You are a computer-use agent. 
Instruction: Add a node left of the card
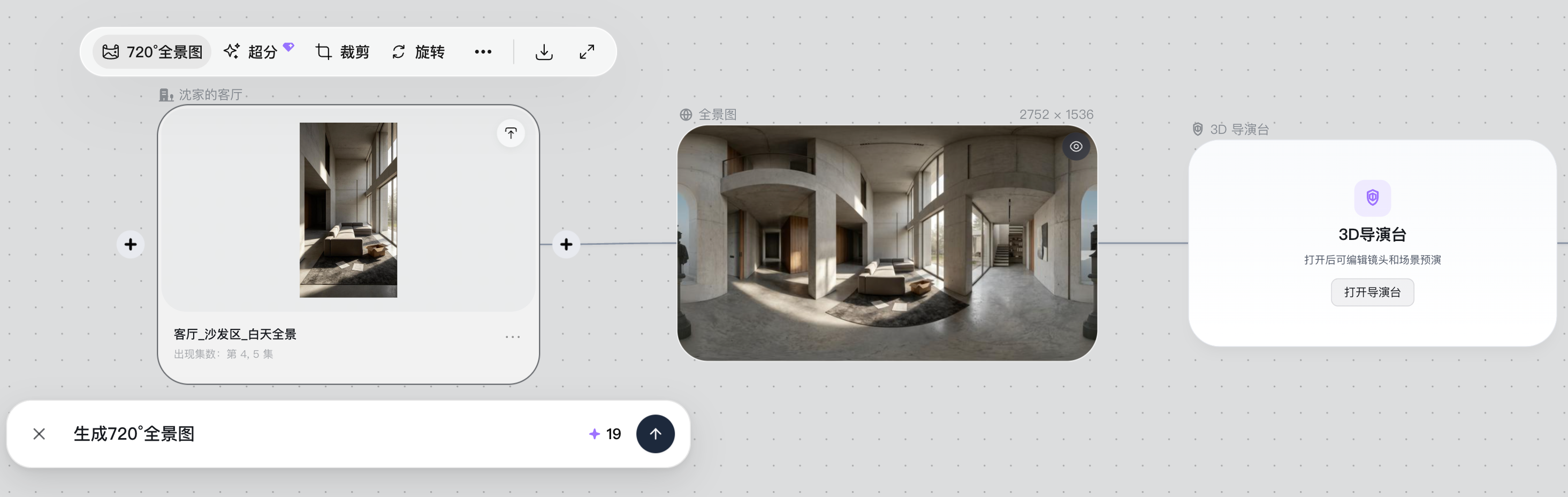130,244
